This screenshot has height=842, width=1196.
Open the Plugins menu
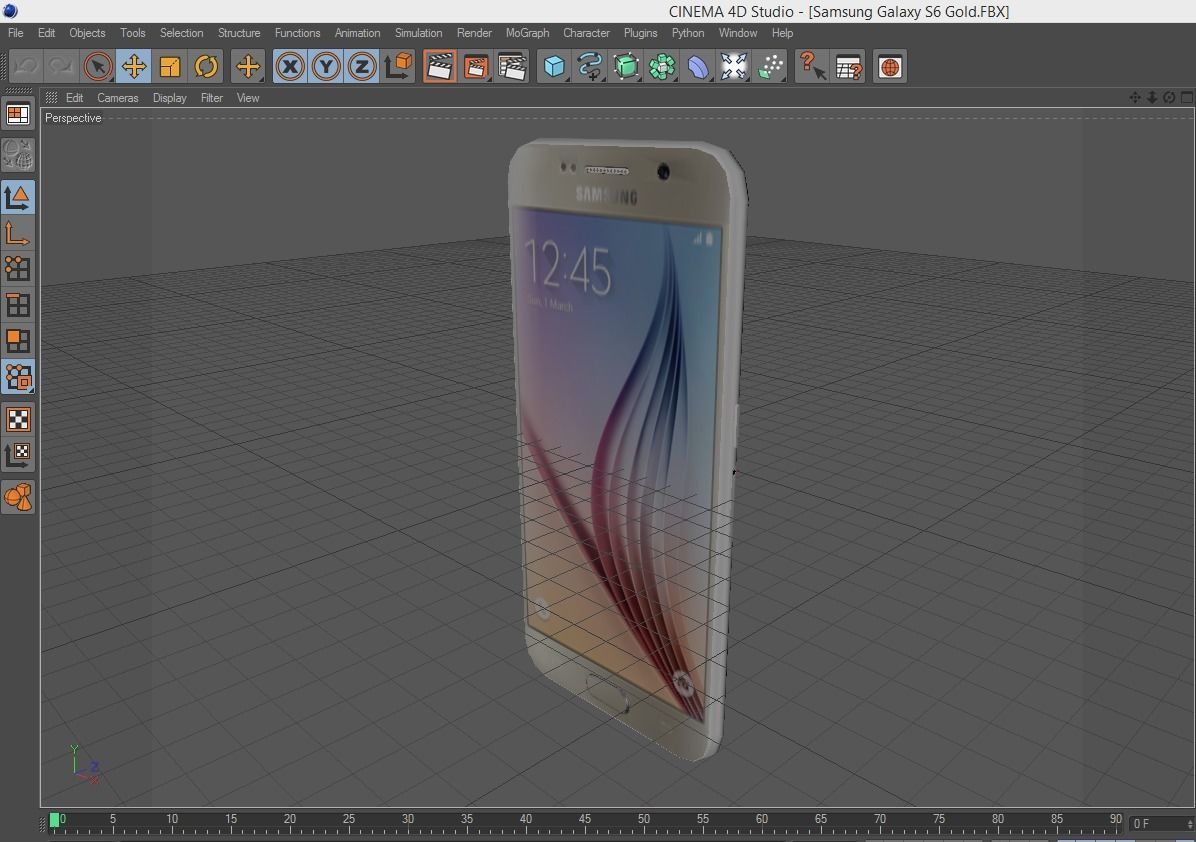pos(640,33)
